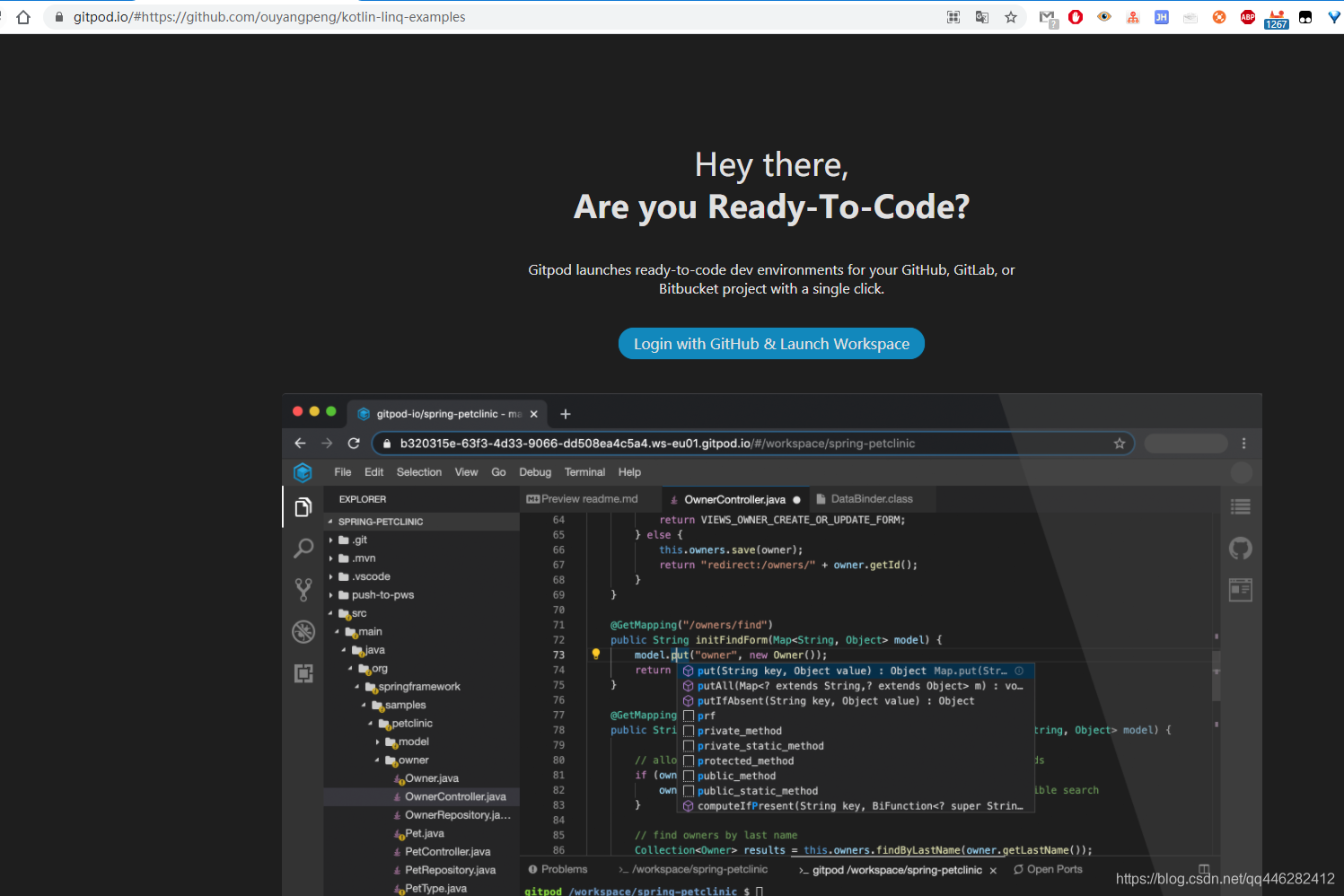Choose private_method suggestion in autocomplete

(x=856, y=731)
